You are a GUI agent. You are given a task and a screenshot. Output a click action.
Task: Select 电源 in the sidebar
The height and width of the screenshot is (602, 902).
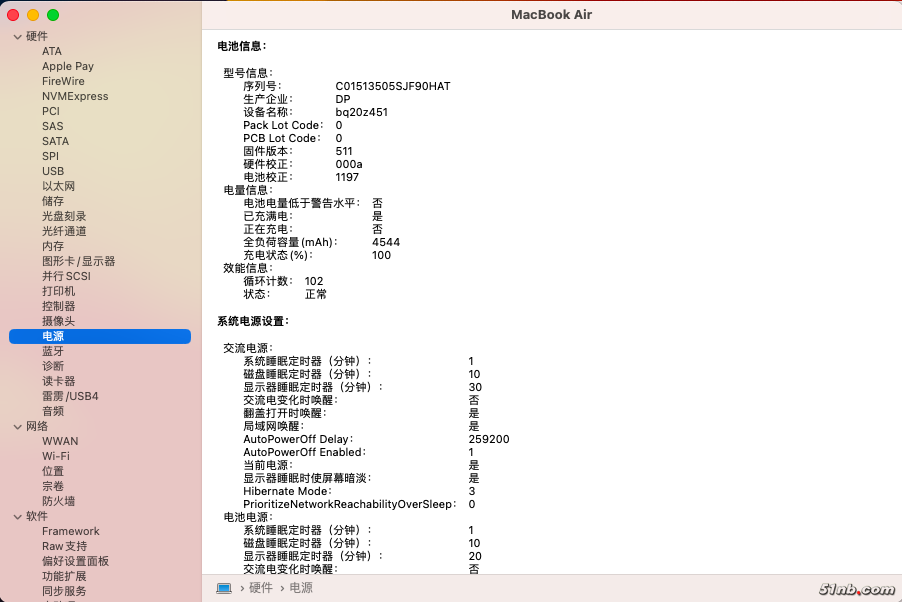[x=53, y=337]
